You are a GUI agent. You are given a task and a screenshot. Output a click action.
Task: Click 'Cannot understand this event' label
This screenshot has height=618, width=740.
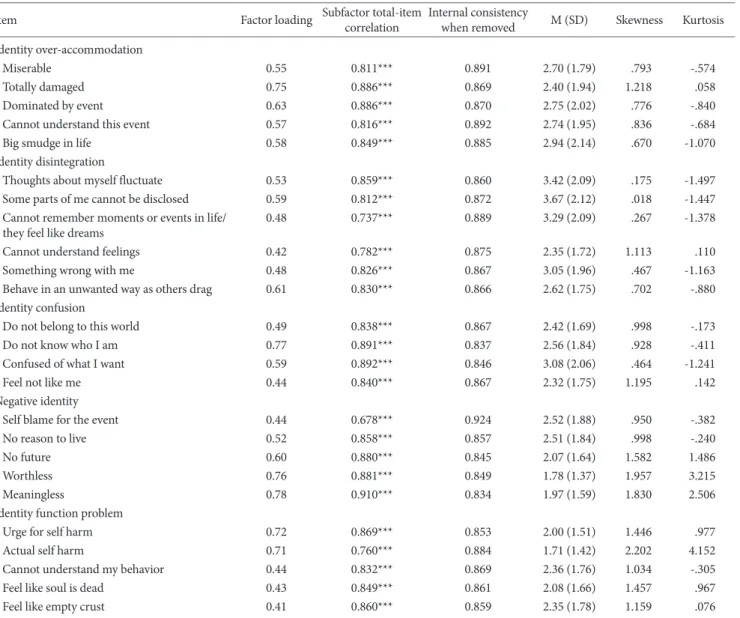tap(76, 125)
